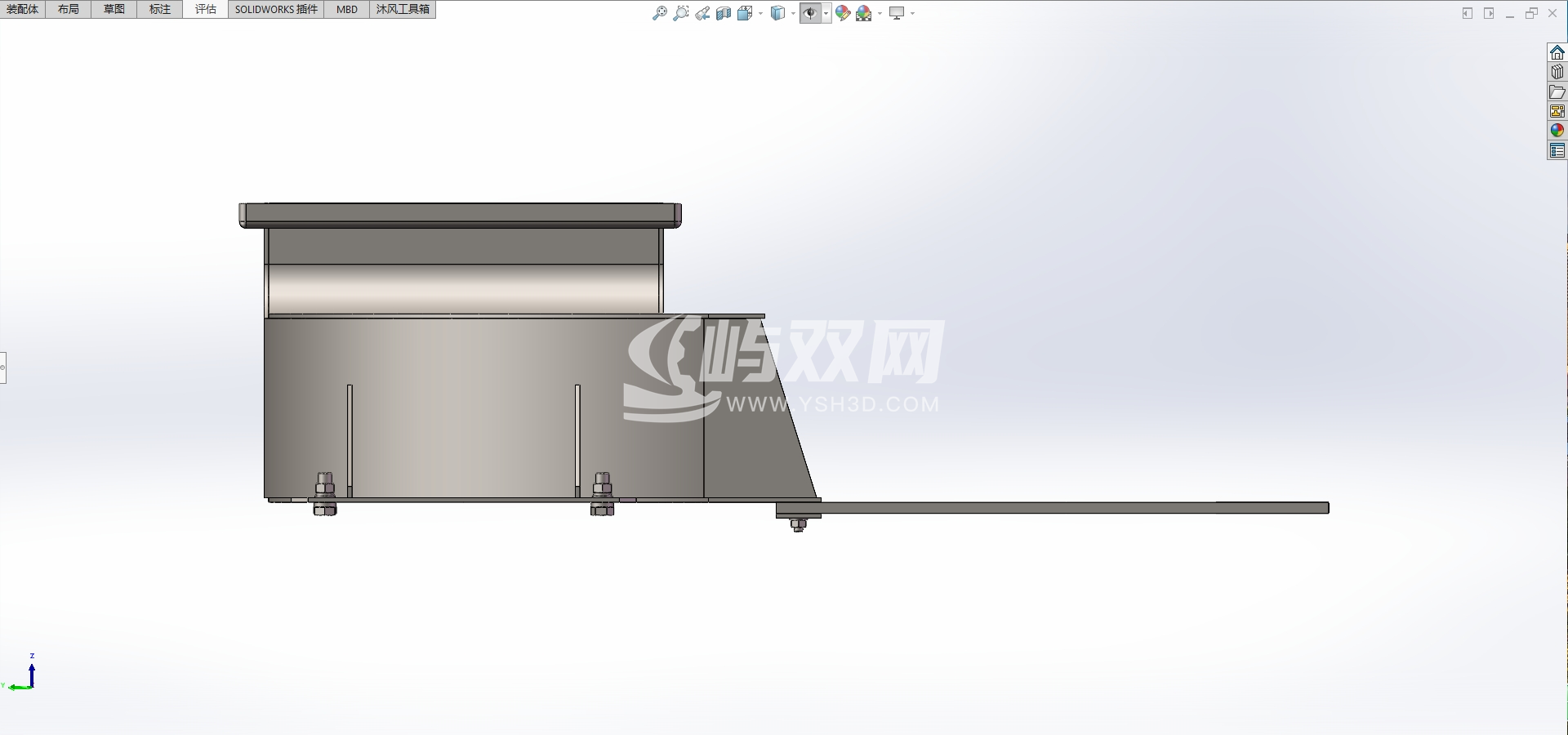Toggle the Section View icon
This screenshot has height=735, width=1568.
(724, 13)
